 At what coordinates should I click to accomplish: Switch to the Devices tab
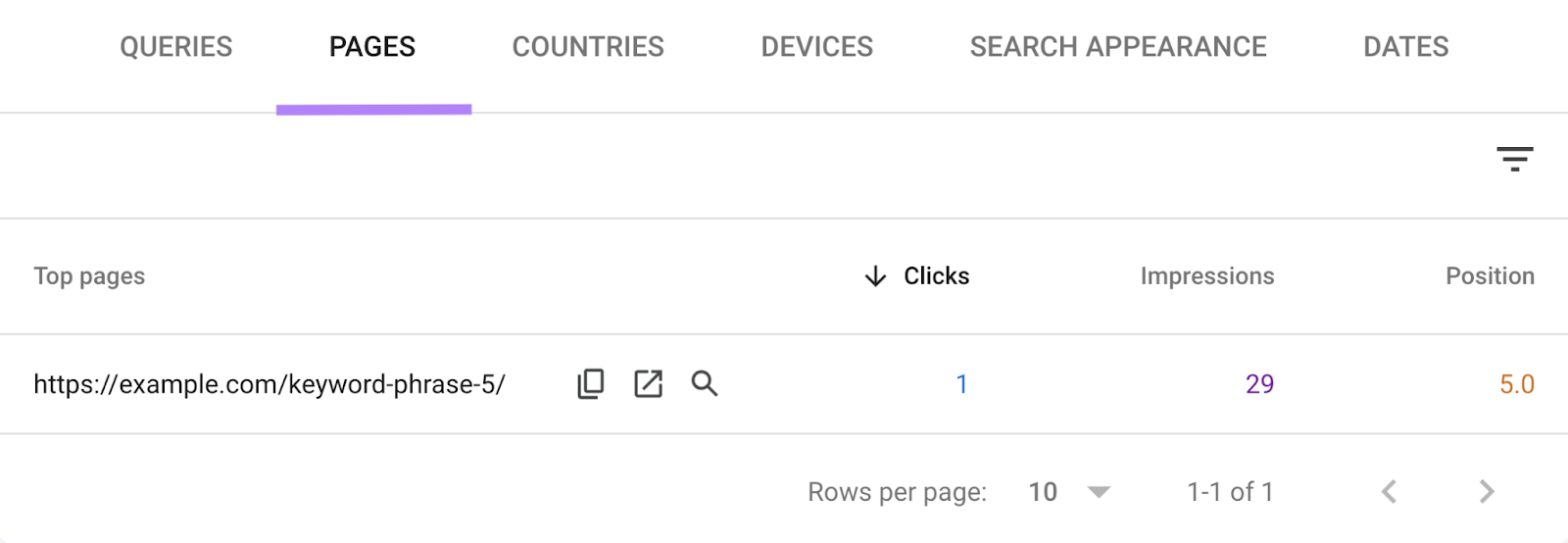pos(816,46)
